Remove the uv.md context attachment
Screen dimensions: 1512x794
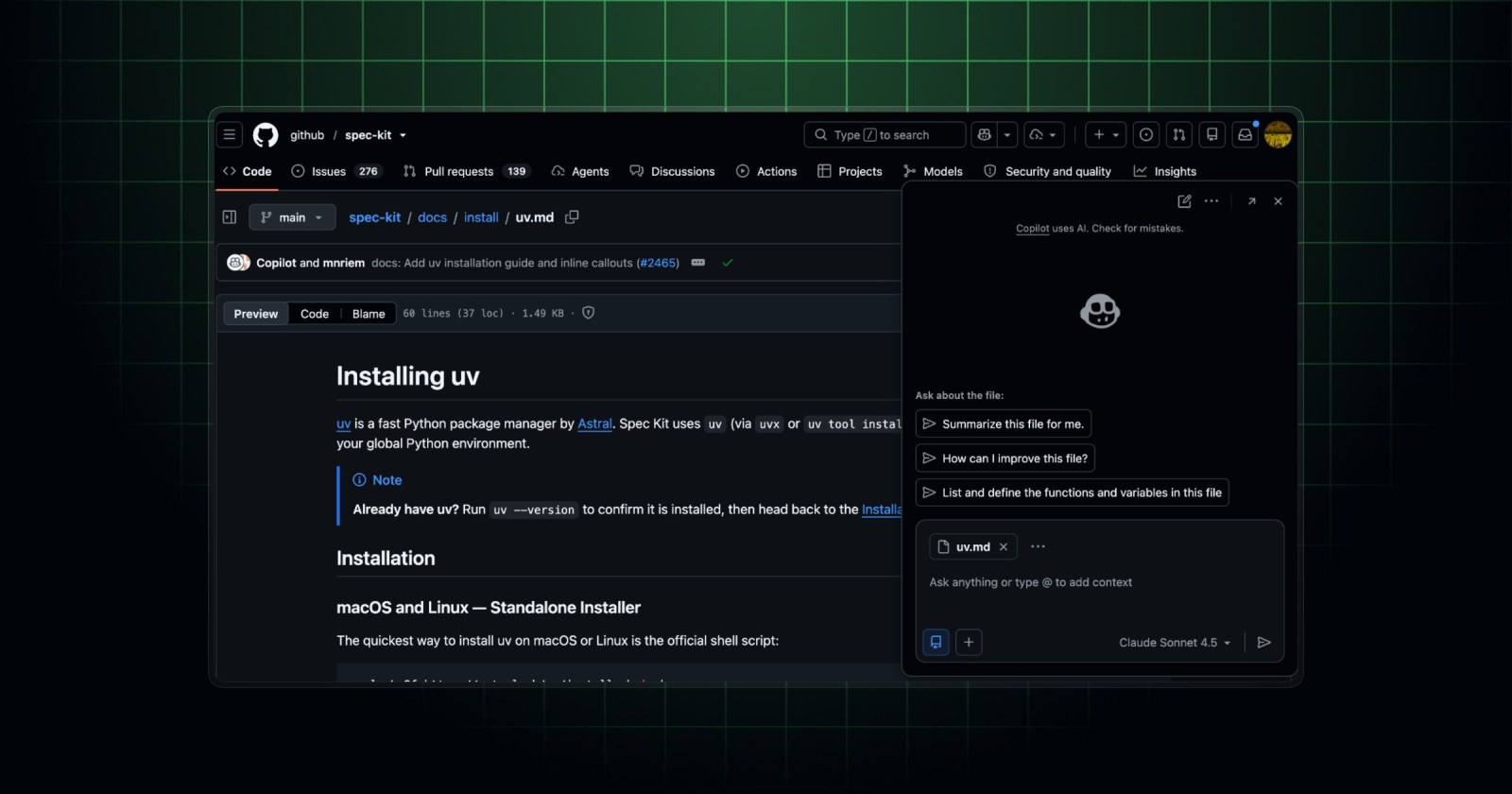(x=1004, y=547)
